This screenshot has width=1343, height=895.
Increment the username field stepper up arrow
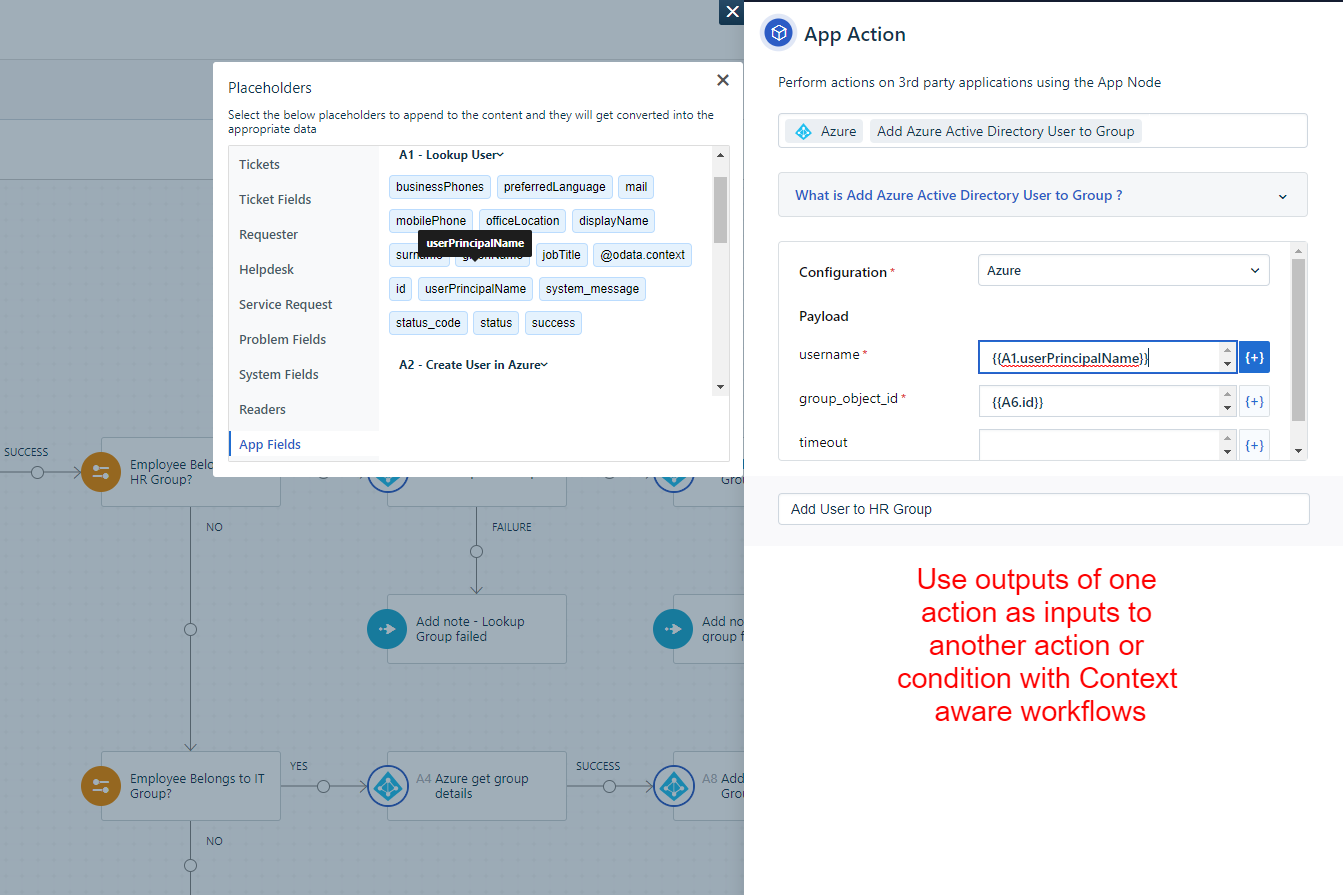coord(1227,350)
